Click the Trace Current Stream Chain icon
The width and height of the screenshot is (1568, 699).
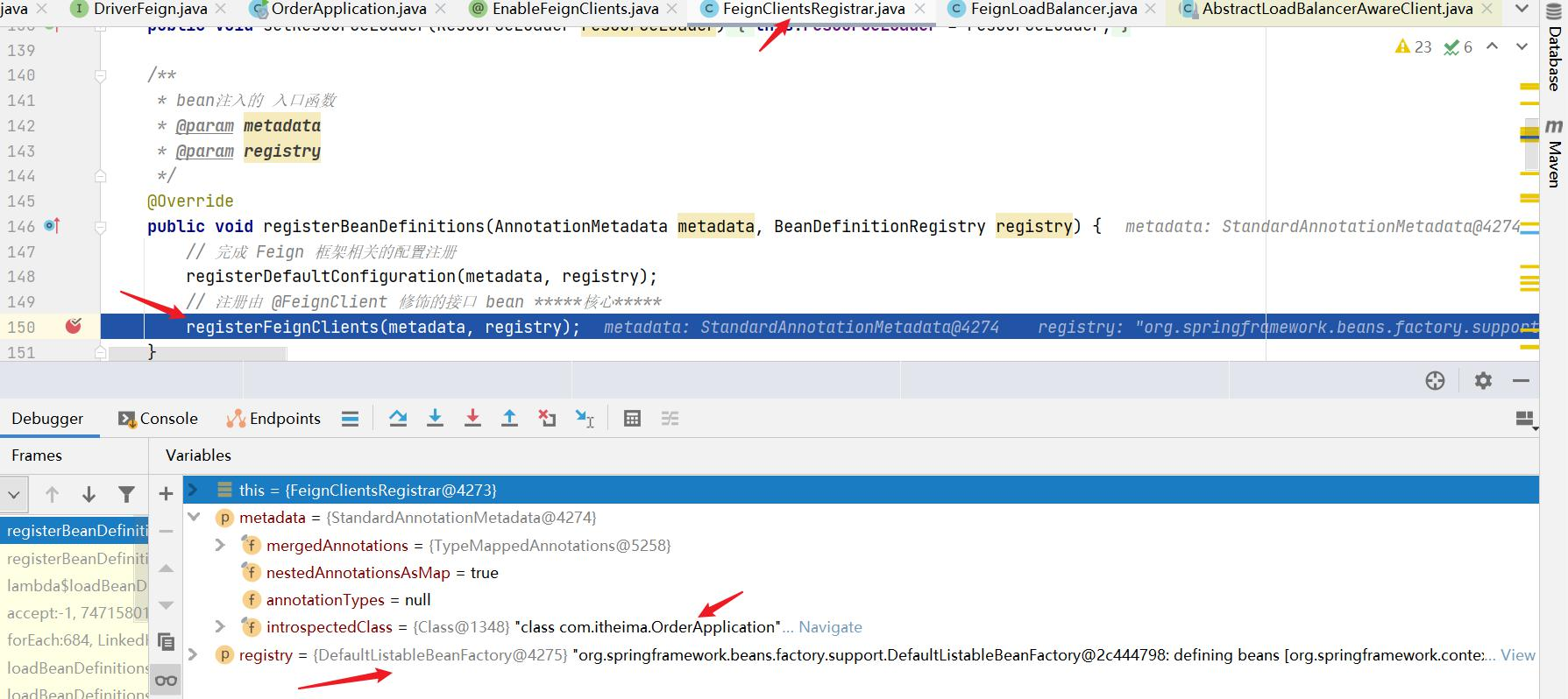670,419
